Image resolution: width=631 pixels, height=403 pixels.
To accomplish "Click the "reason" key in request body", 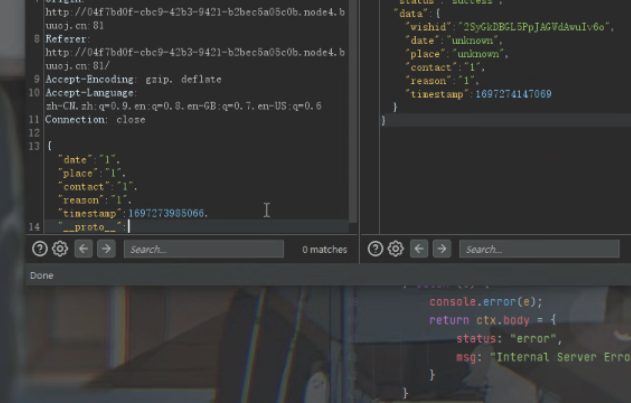I will (80, 200).
